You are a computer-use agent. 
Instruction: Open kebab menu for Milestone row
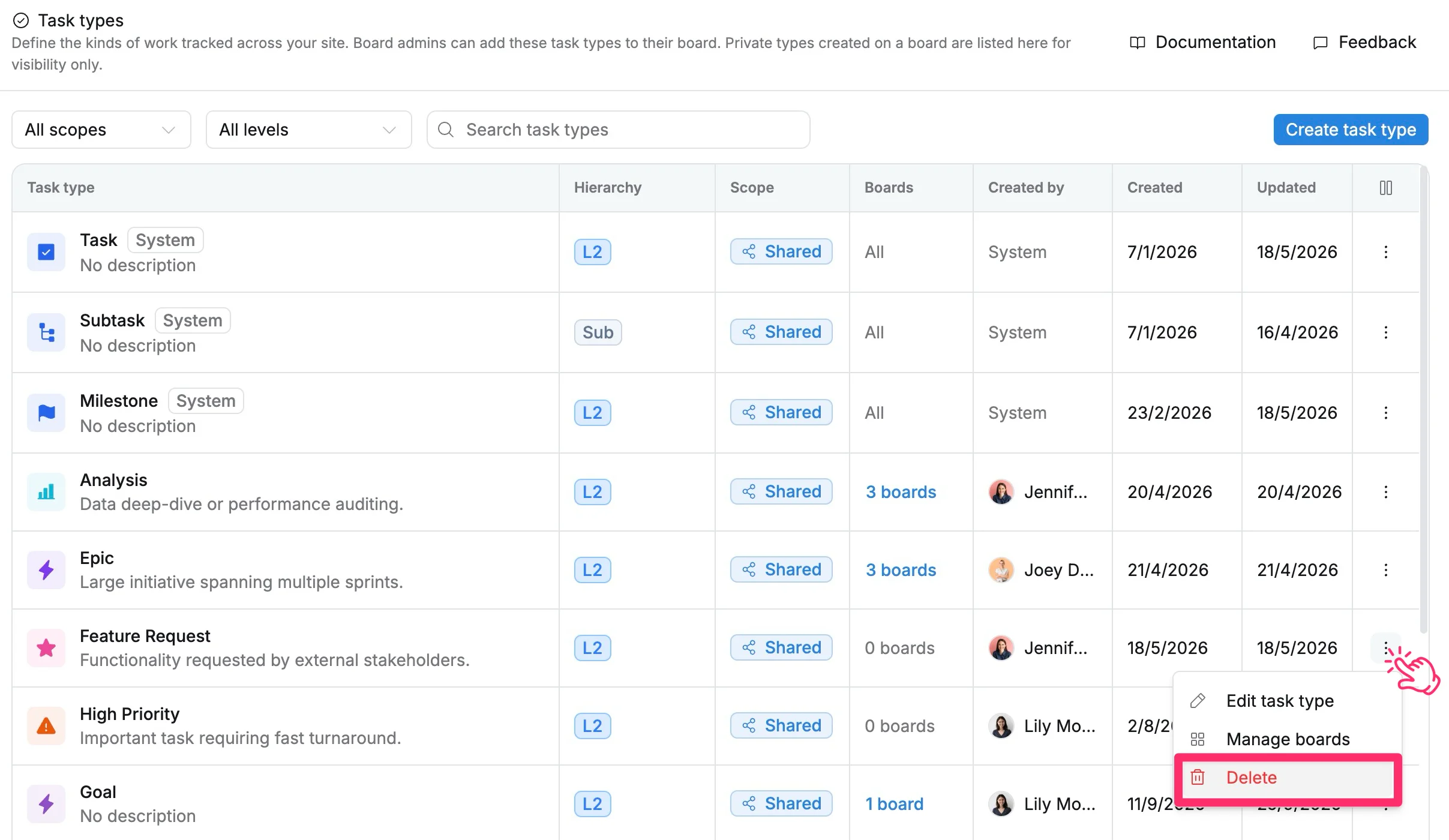(1385, 413)
